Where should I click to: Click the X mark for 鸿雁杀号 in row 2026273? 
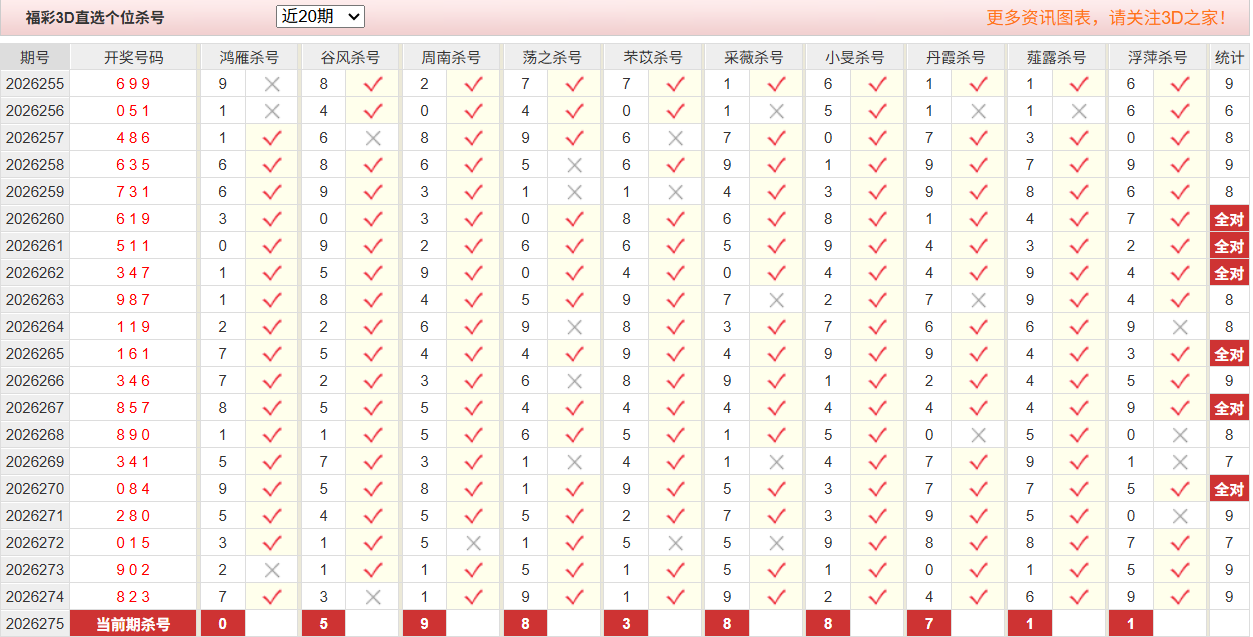click(272, 570)
